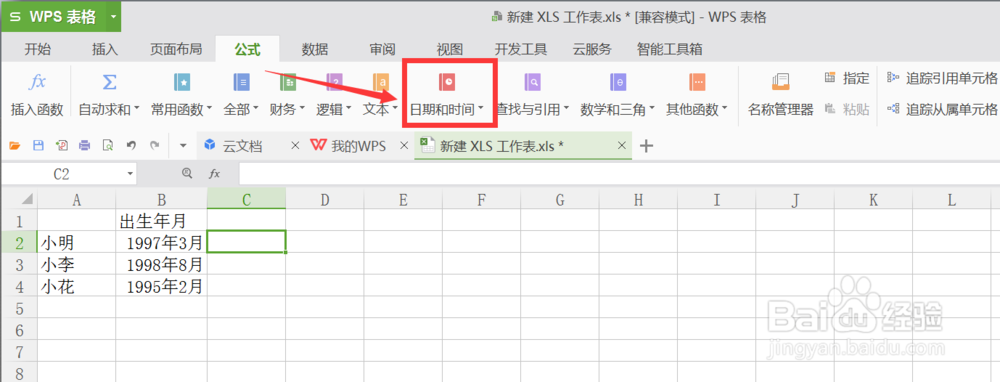
Task: Select row header 4
Action: point(19,286)
